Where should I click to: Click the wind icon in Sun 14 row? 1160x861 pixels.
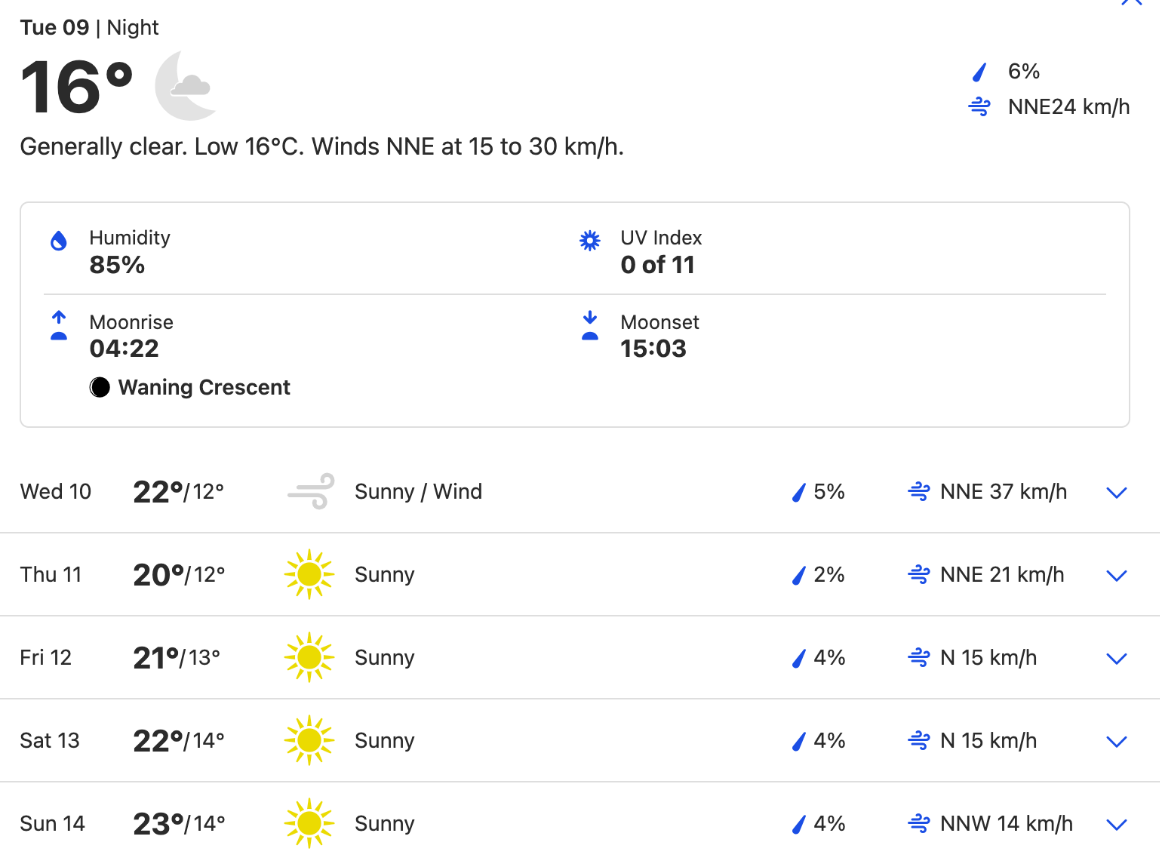coord(919,823)
